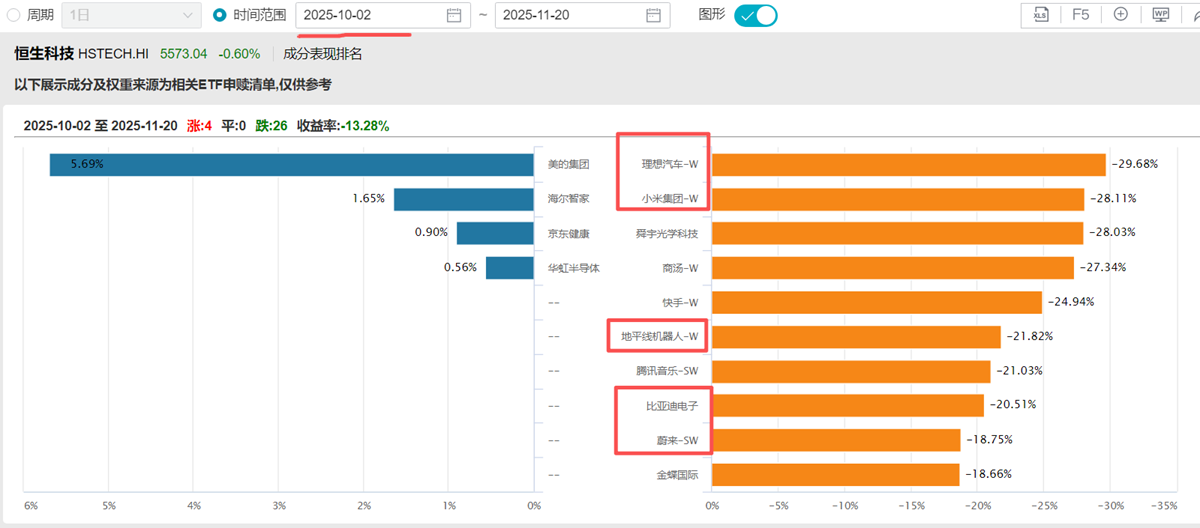The width and height of the screenshot is (1200, 528).
Task: Toggle the 图形 chart switch
Action: [755, 15]
